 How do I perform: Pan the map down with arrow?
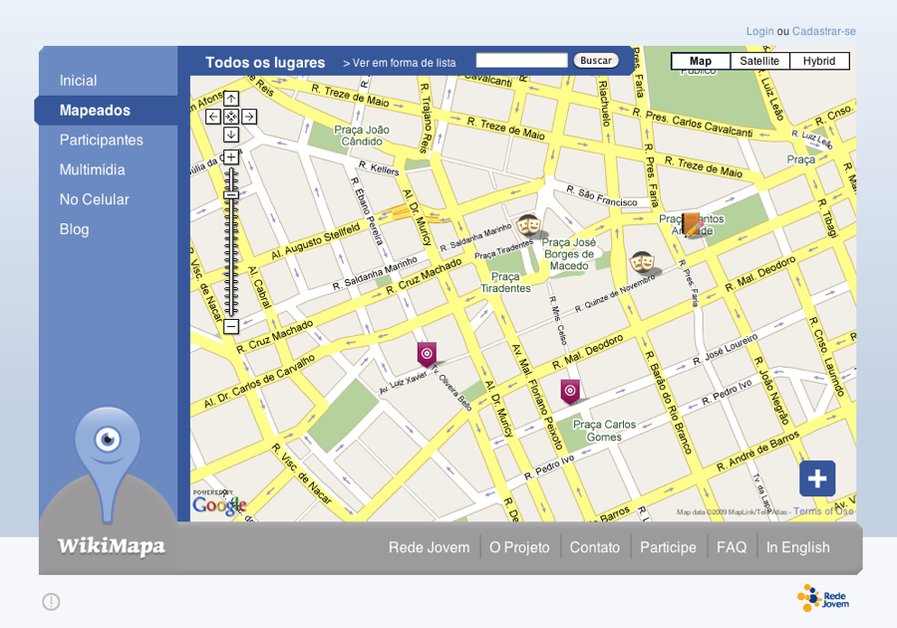tap(231, 135)
